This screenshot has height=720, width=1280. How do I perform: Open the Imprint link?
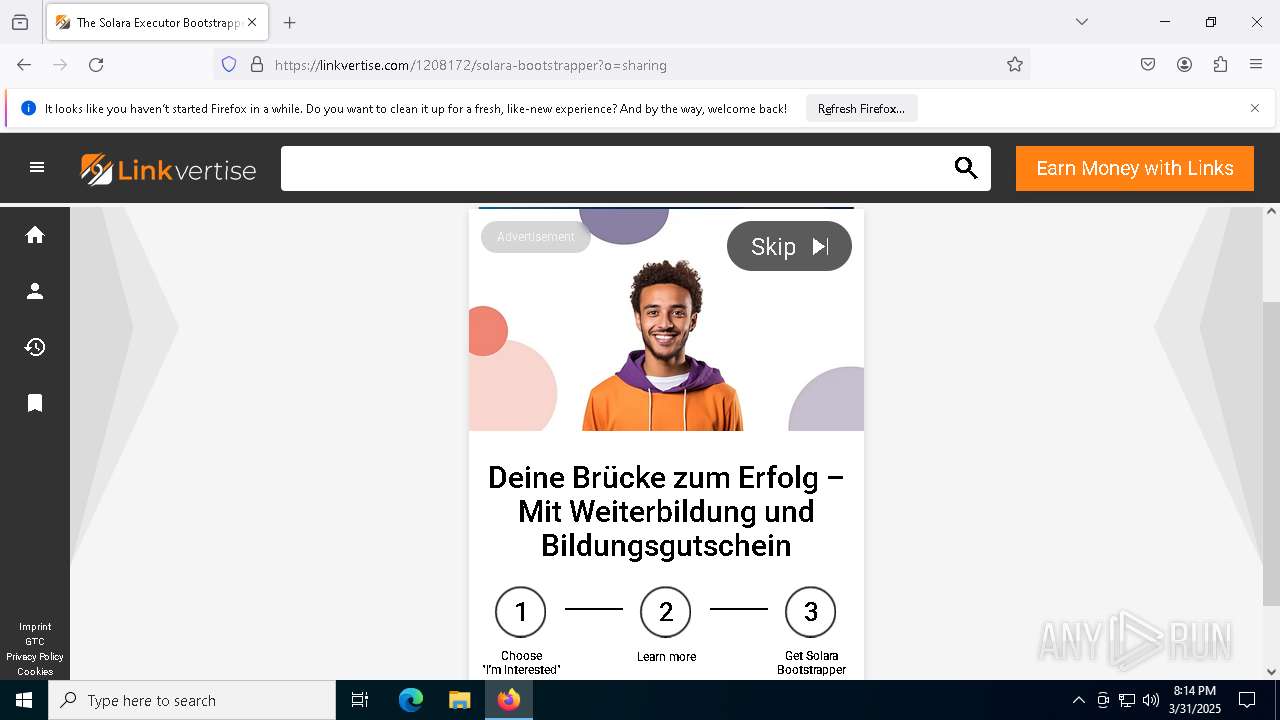click(35, 627)
